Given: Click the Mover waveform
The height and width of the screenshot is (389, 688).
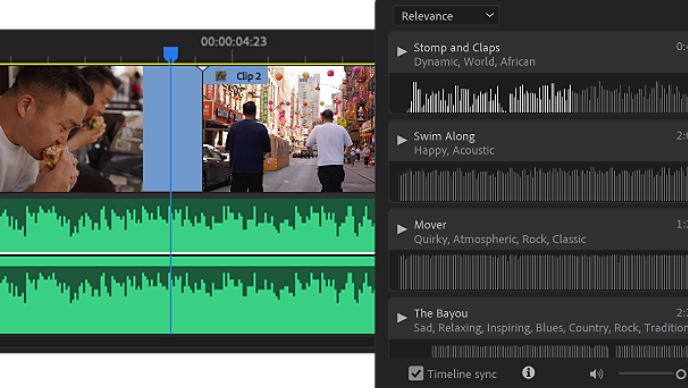Looking at the screenshot, I should pos(538,271).
